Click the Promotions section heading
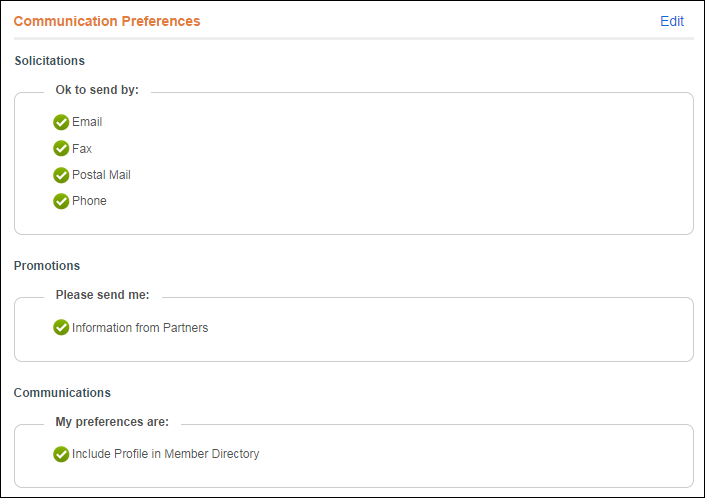This screenshot has height=498, width=705. click(x=47, y=266)
